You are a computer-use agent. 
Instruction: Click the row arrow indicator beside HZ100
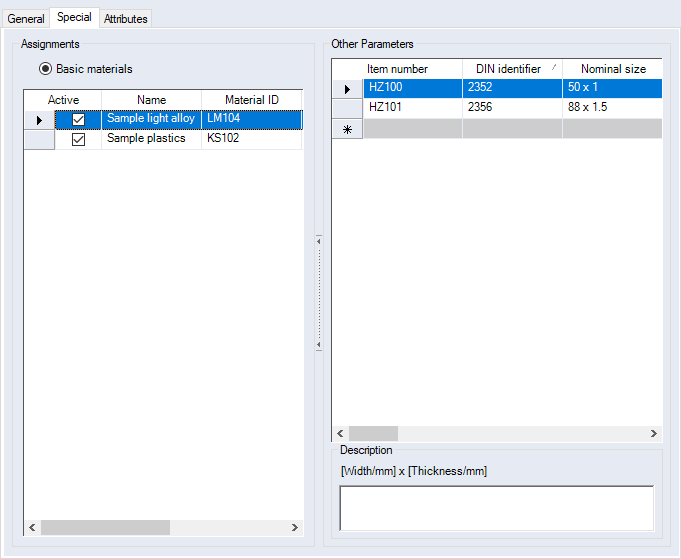coord(347,88)
